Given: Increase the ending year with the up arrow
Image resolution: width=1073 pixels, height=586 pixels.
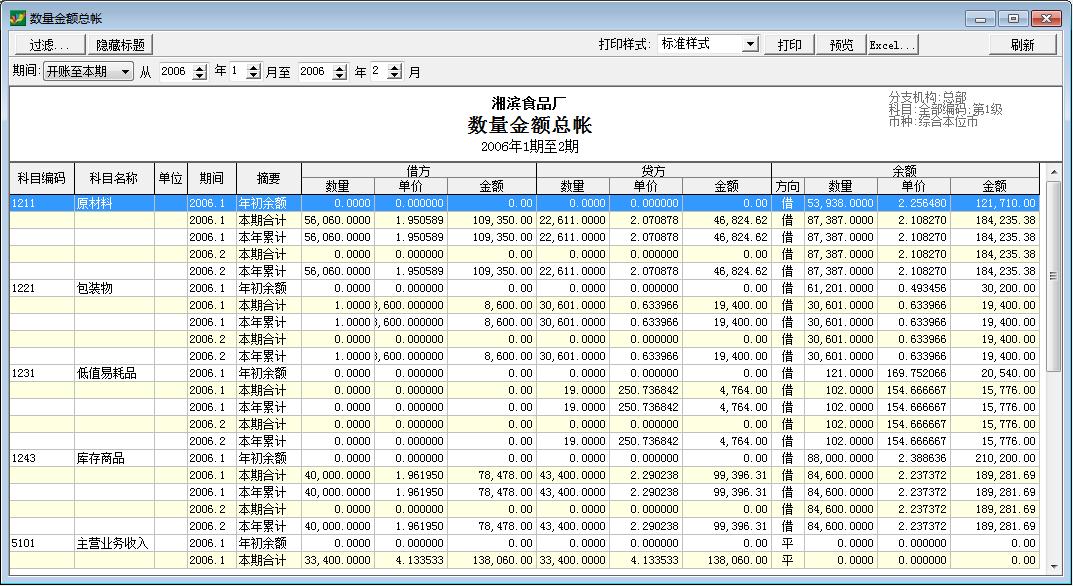Looking at the screenshot, I should (x=339, y=67).
